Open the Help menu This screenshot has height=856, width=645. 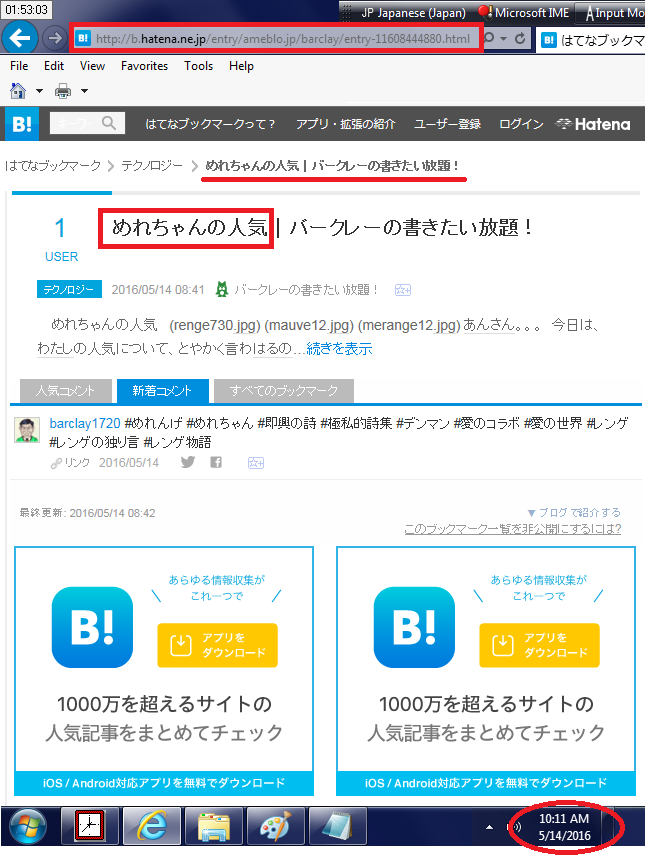(x=241, y=66)
